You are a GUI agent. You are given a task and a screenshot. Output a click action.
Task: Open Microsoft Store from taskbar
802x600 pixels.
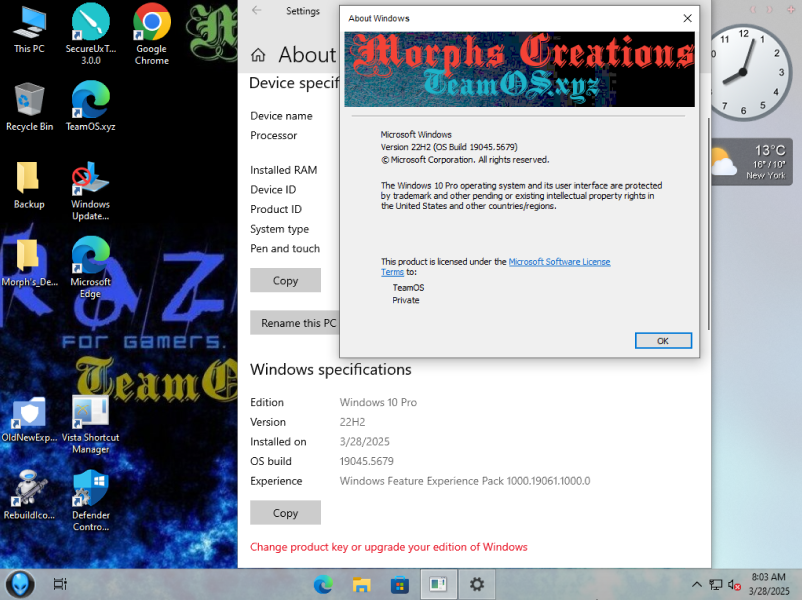pos(399,584)
